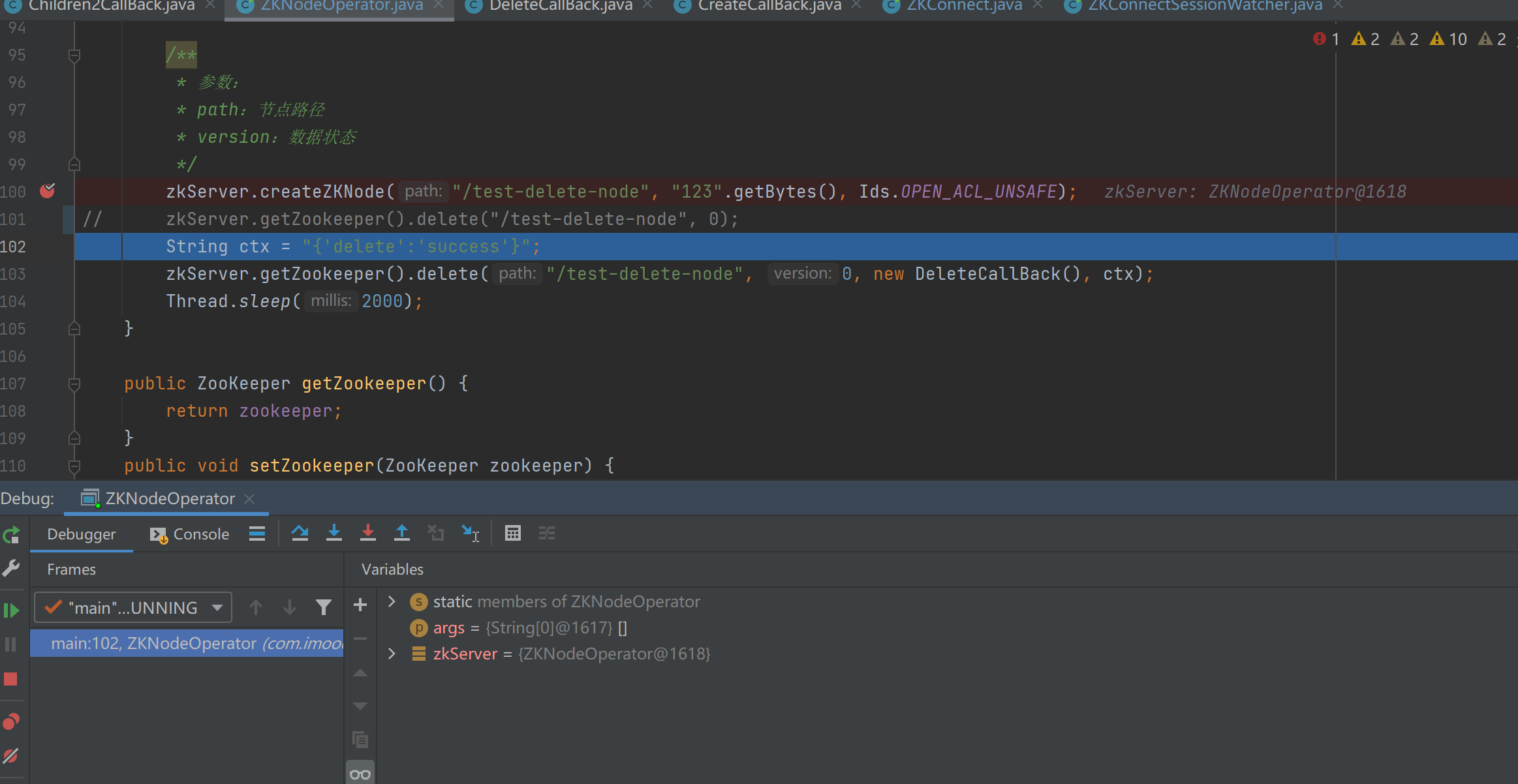This screenshot has width=1518, height=784.
Task: Fold setZookeeper method at line 110
Action: 74,466
